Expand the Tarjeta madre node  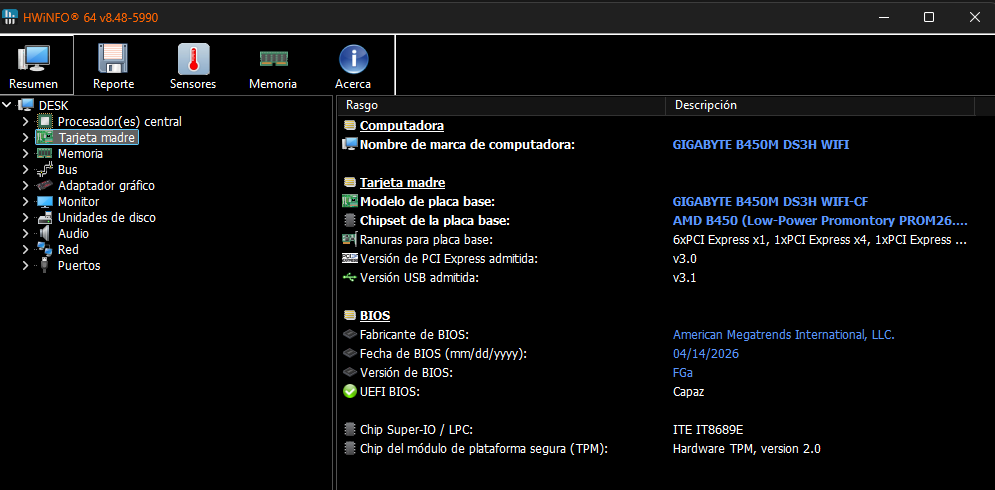(x=25, y=137)
